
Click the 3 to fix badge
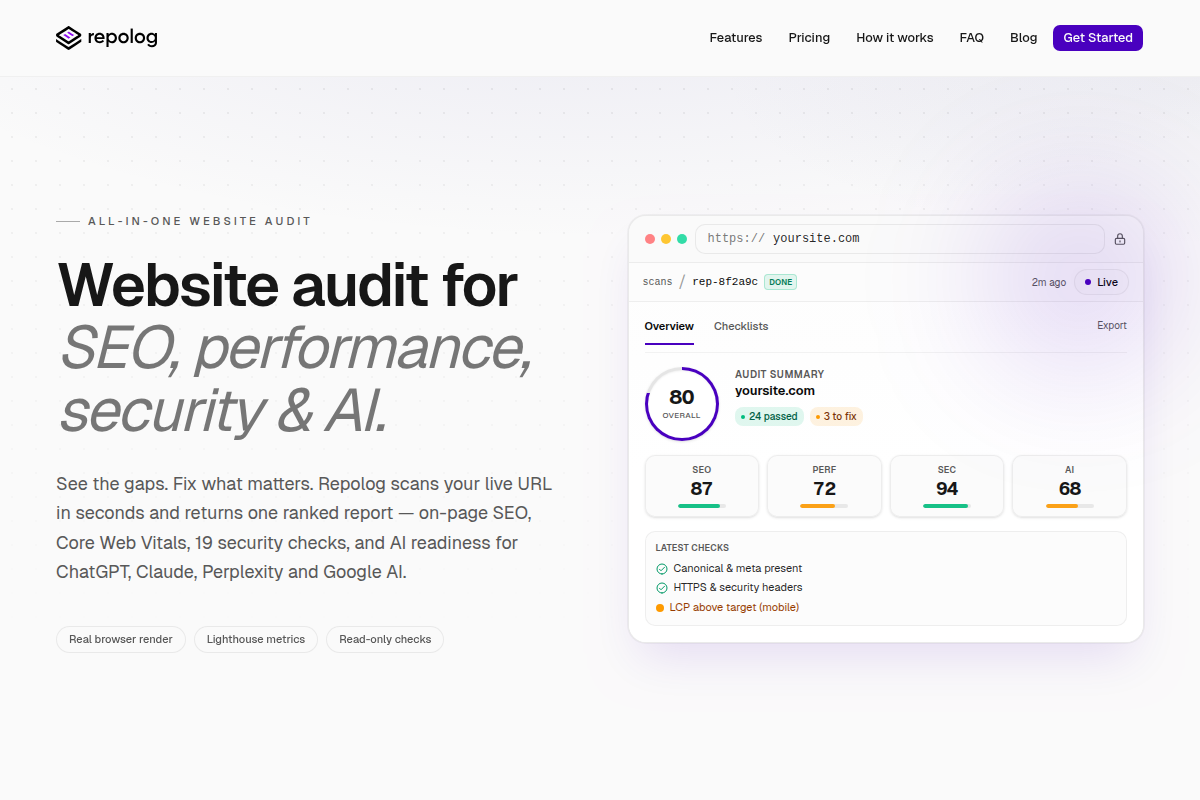coord(836,416)
